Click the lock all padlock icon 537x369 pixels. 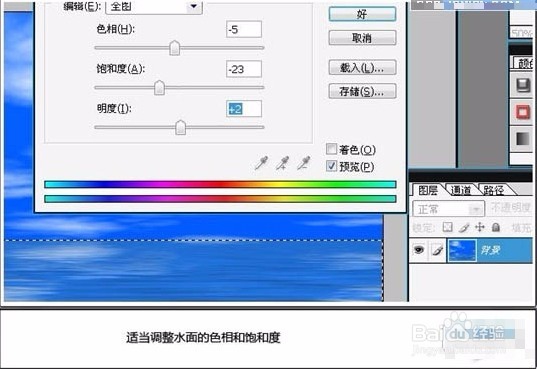pos(496,227)
